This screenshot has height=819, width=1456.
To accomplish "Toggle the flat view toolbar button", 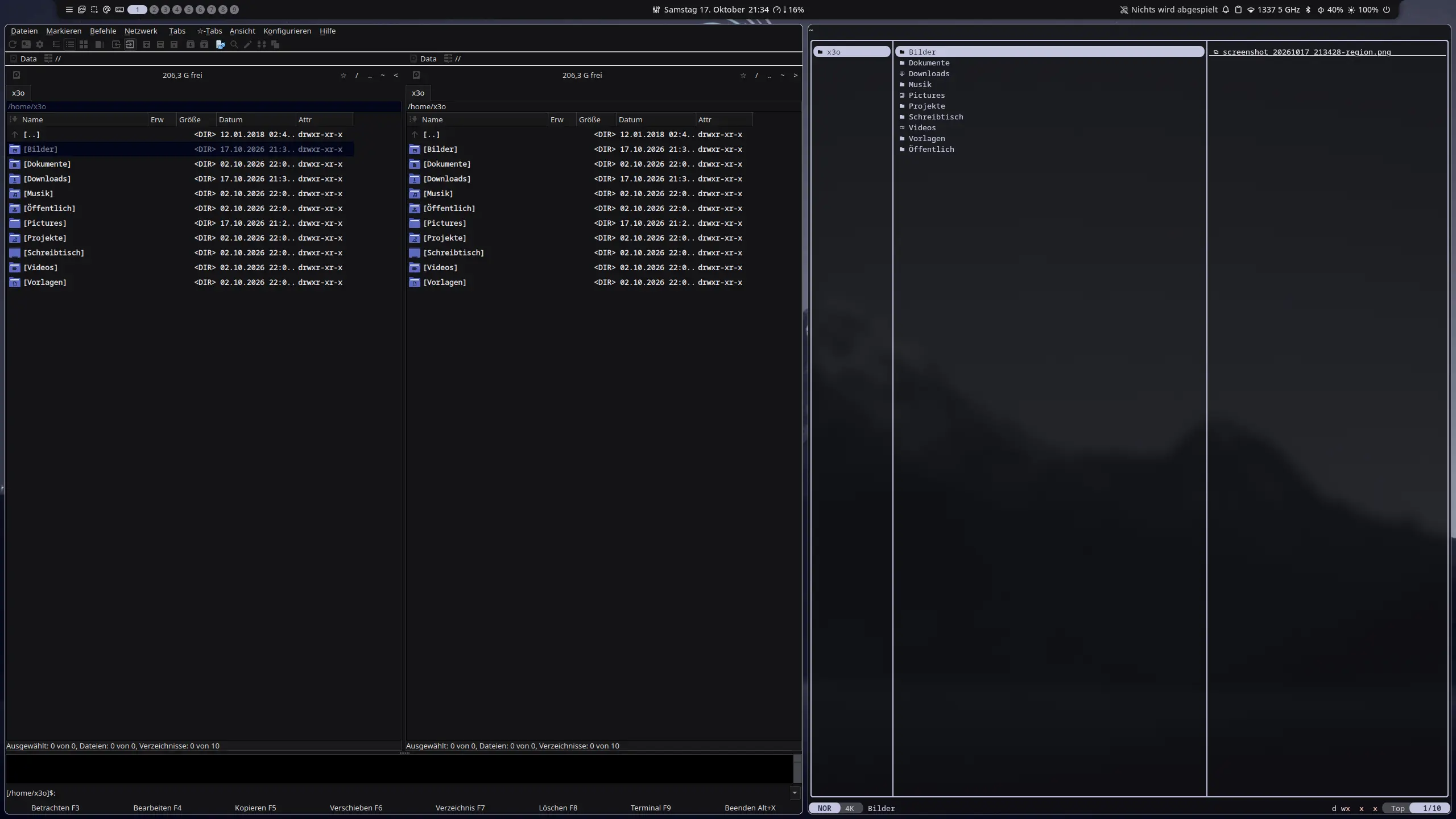I will [x=99, y=44].
